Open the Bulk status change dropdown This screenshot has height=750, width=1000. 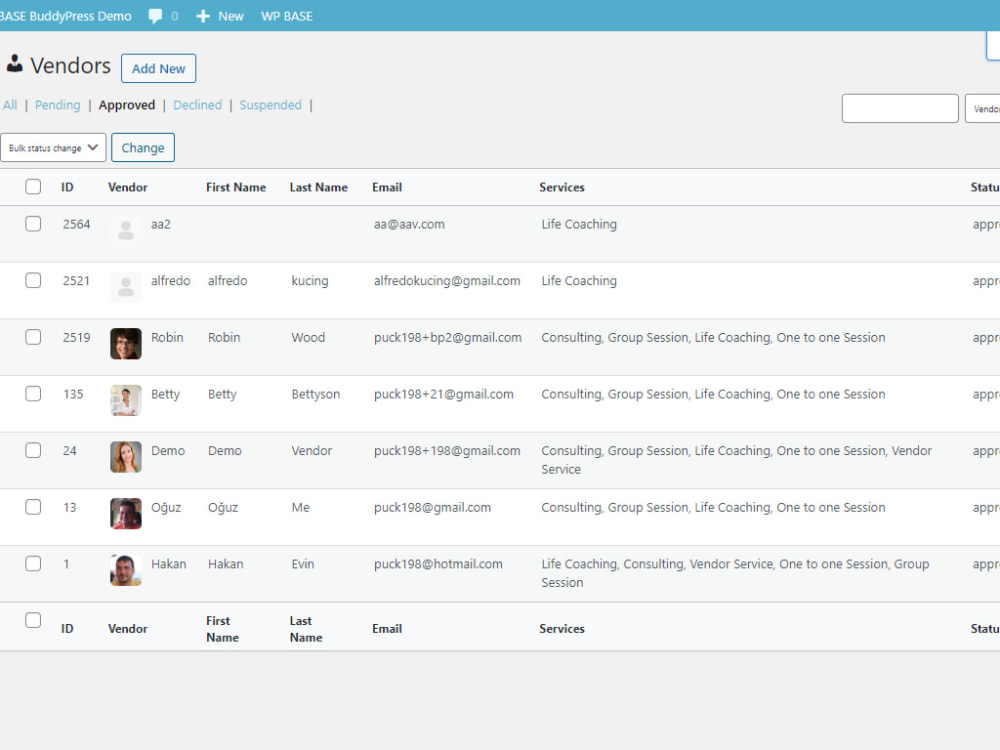[x=53, y=147]
